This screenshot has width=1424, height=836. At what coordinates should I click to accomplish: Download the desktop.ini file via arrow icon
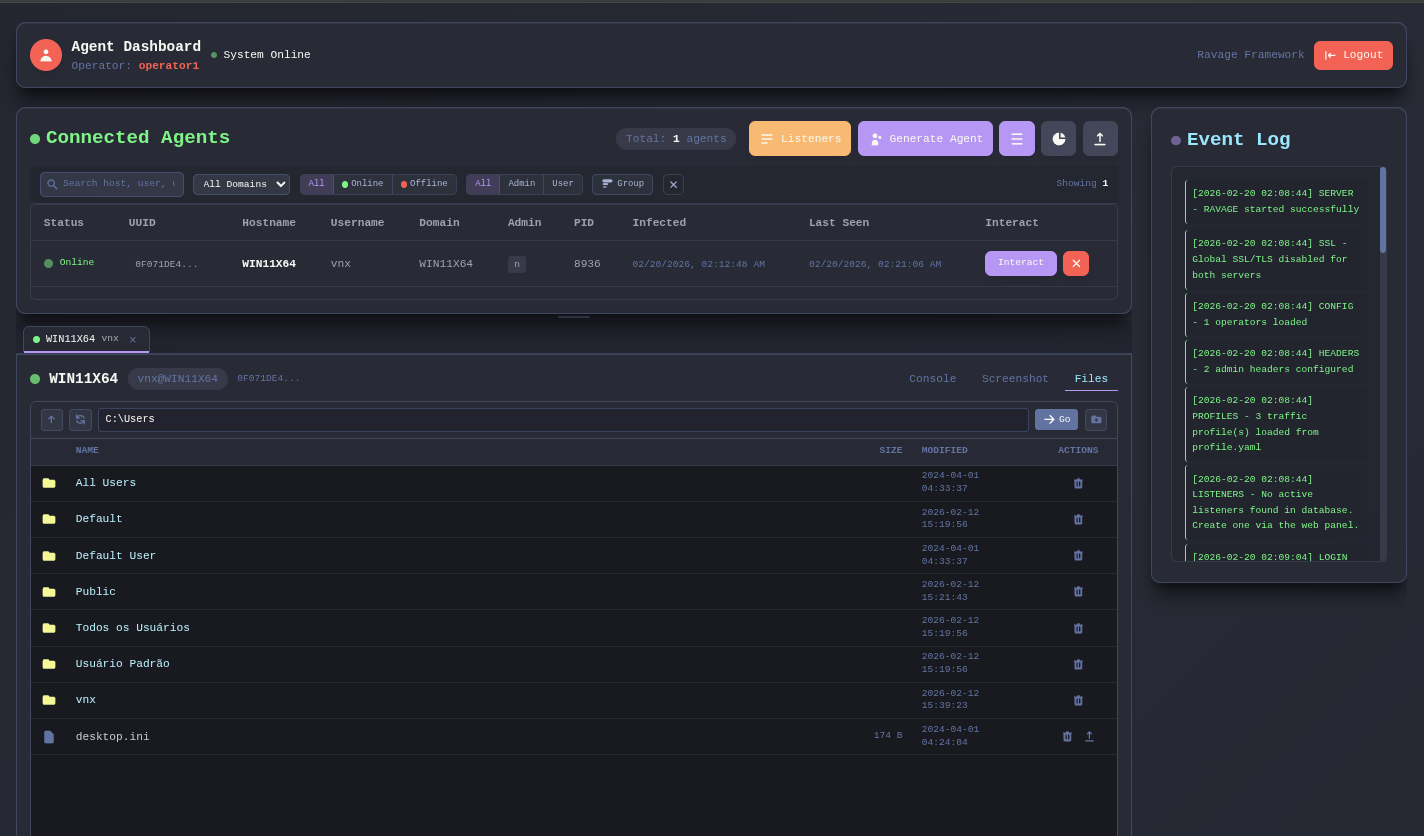[x=1090, y=737]
